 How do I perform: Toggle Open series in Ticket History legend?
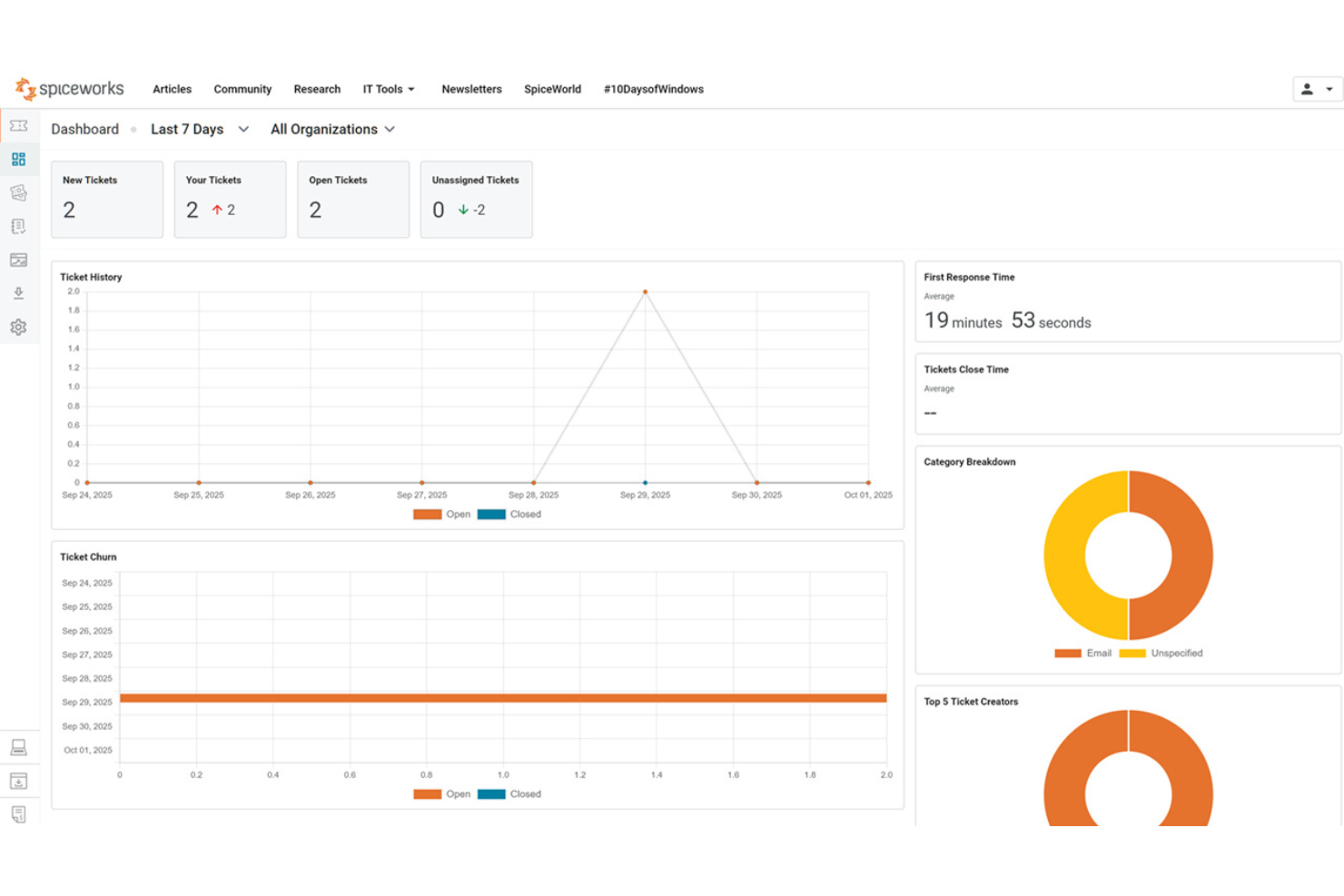point(442,514)
